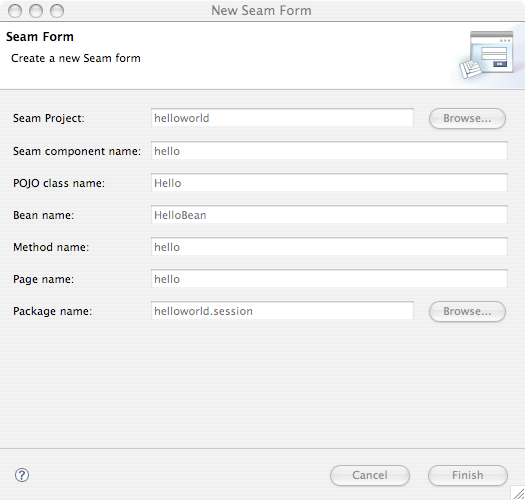Viewport: 525px width, 500px height.
Task: Minimize the New Seam Form window
Action: pyautogui.click(x=36, y=11)
